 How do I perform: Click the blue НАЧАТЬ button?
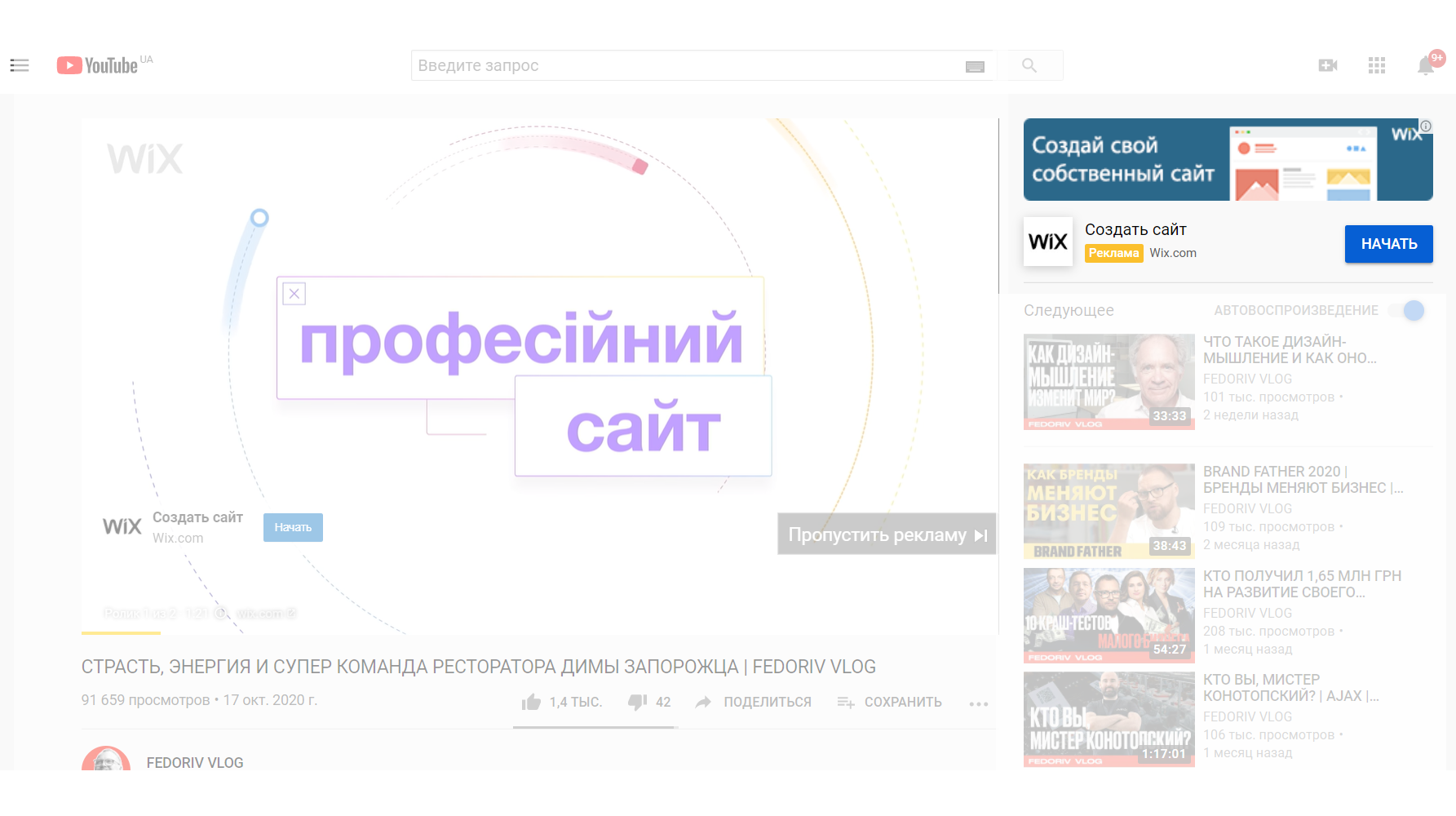point(1388,244)
